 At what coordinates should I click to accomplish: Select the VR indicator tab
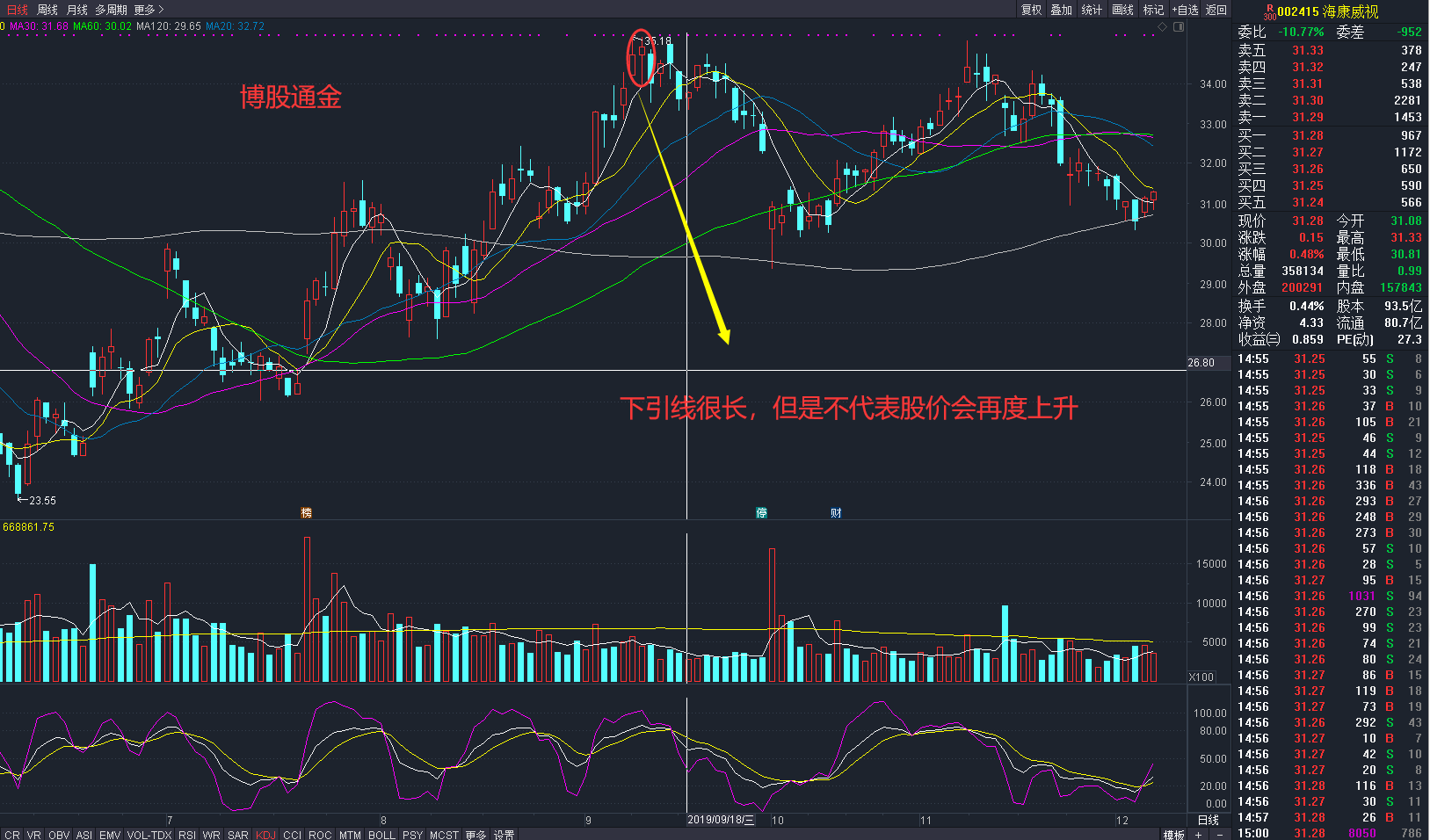click(34, 835)
